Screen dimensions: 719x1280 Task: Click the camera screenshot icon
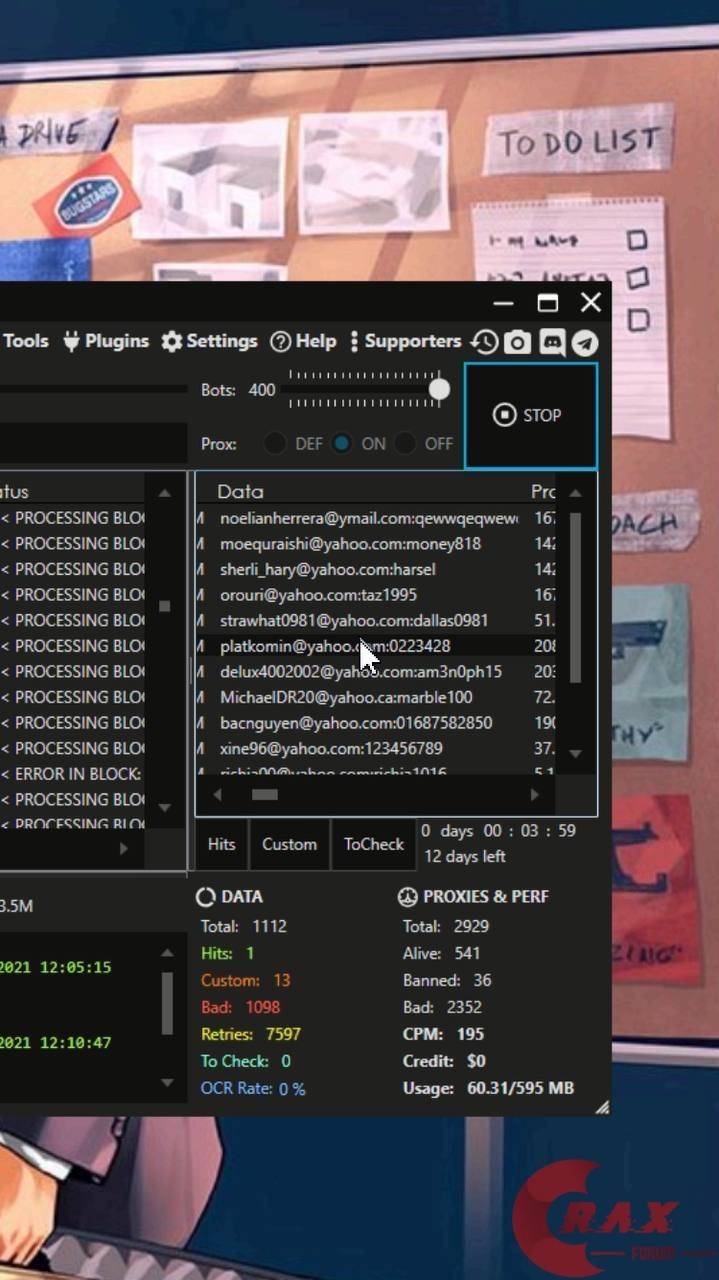pos(517,342)
